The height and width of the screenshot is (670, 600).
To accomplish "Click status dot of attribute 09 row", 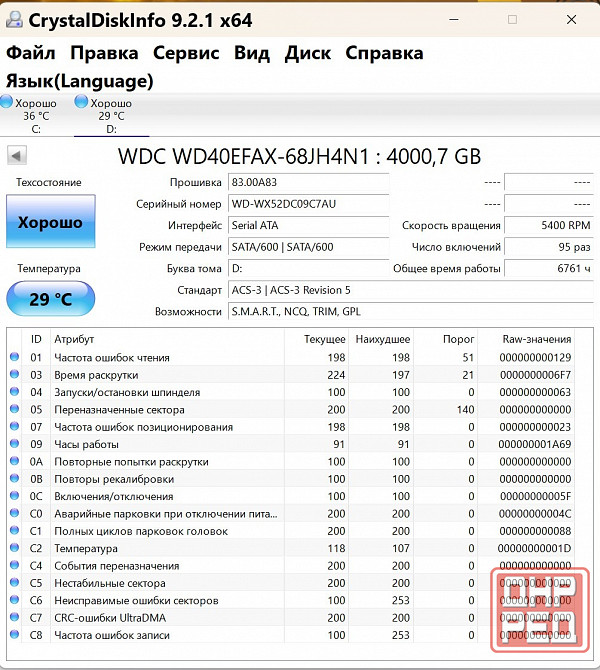I will pyautogui.click(x=15, y=444).
